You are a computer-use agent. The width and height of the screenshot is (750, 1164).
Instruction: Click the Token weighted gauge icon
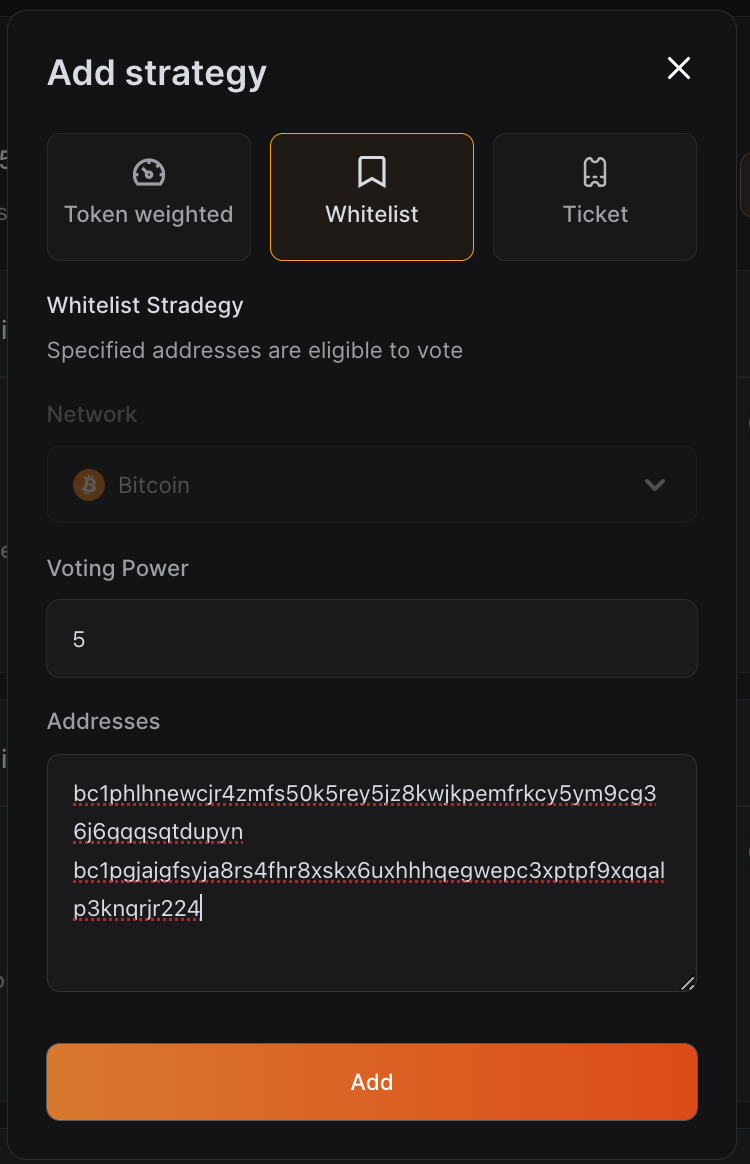[149, 172]
